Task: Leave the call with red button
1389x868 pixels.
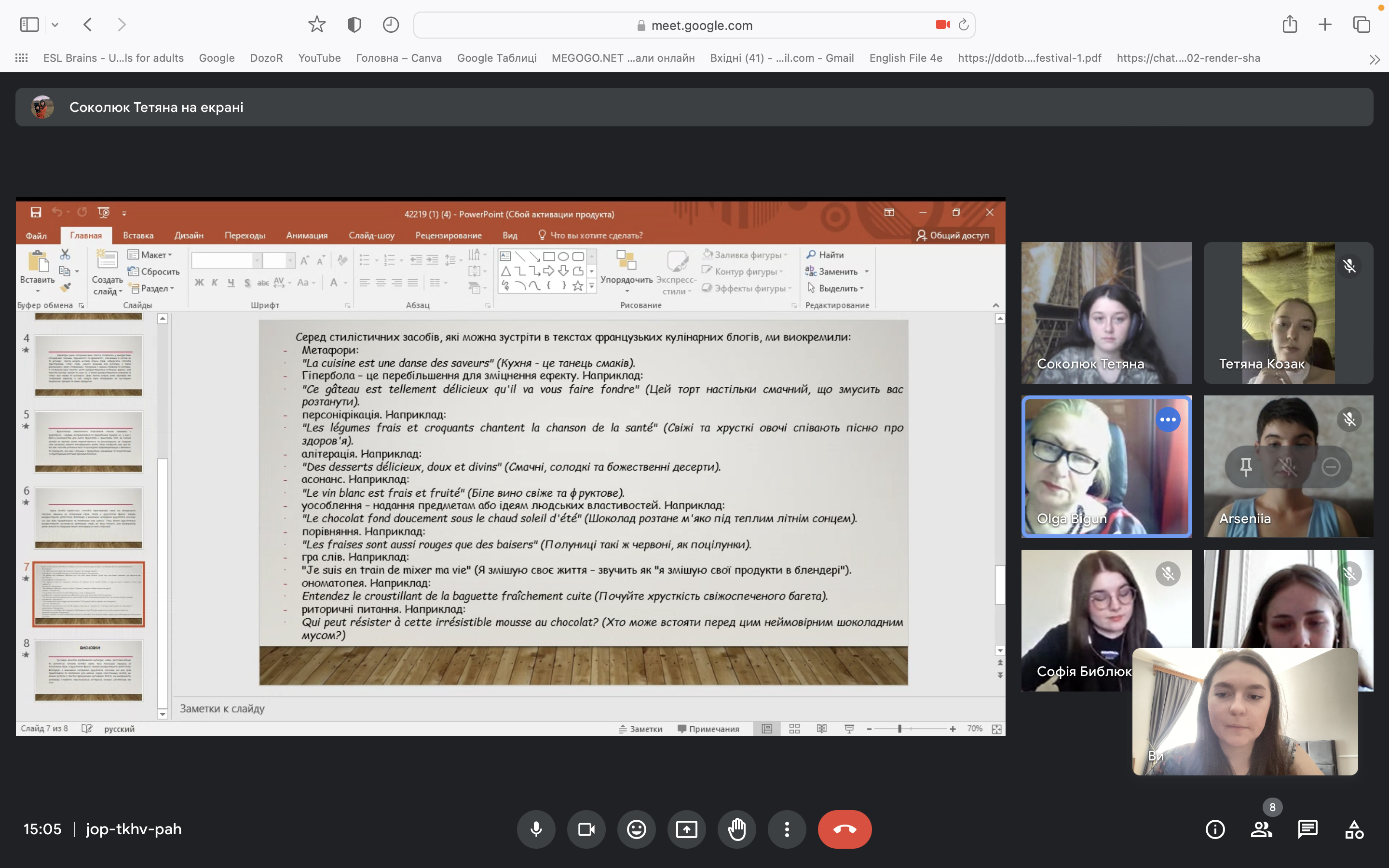Action: [844, 829]
